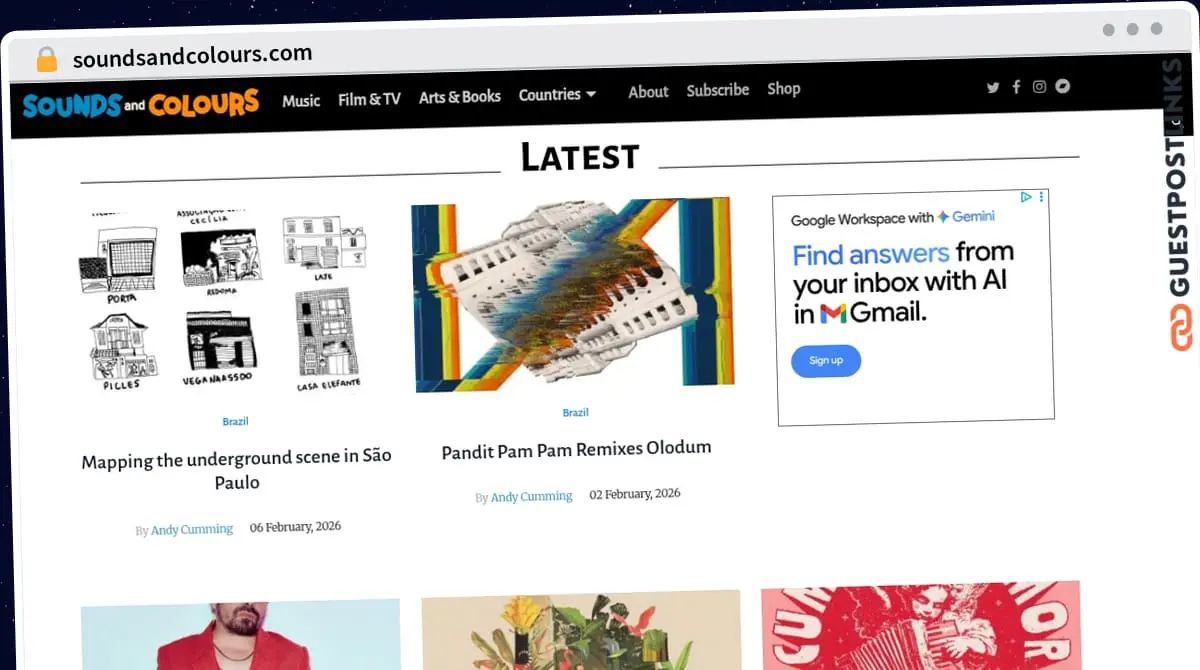
Task: Open the Facebook page icon
Action: click(x=1016, y=87)
